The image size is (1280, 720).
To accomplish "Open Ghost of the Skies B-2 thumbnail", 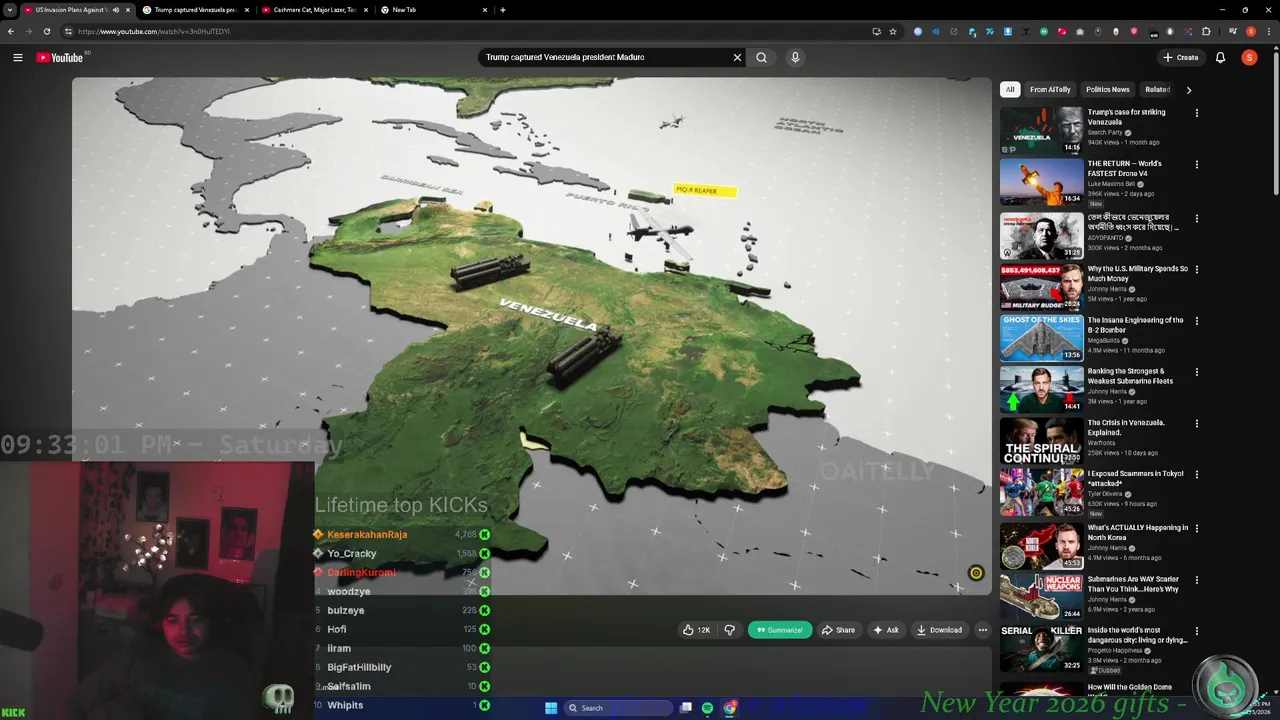I will pos(1041,337).
